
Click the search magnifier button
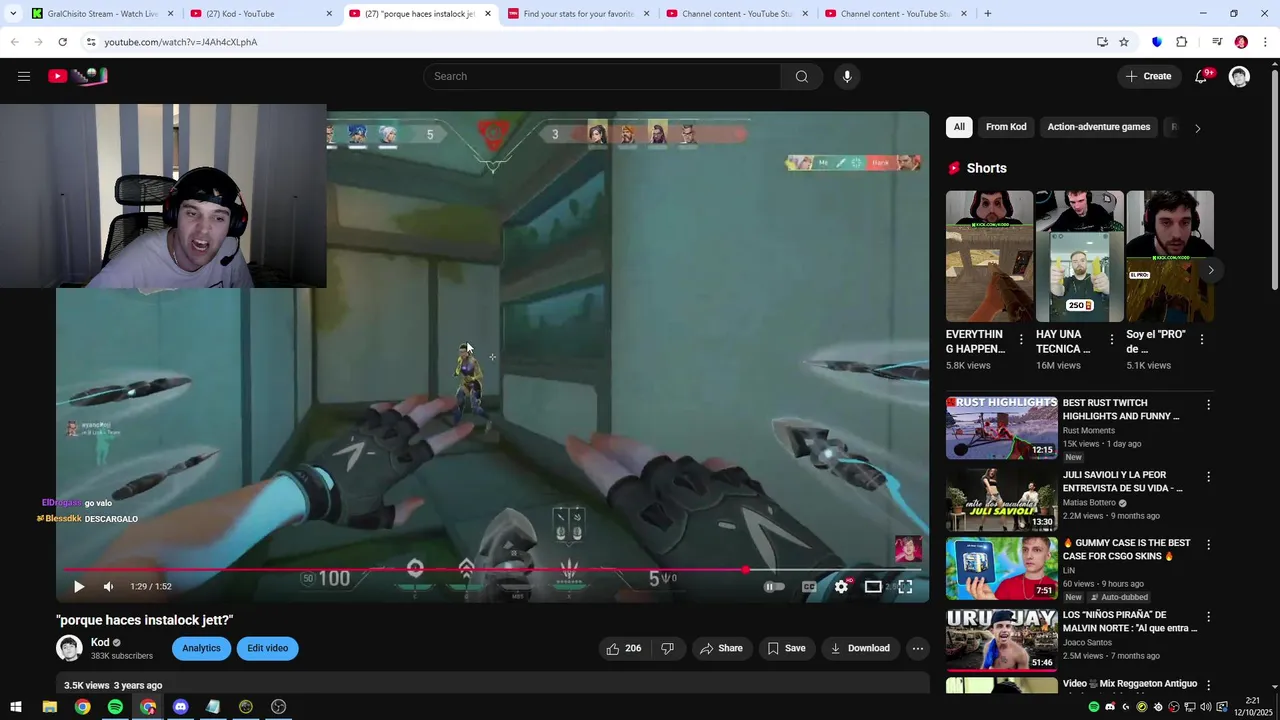coord(802,76)
